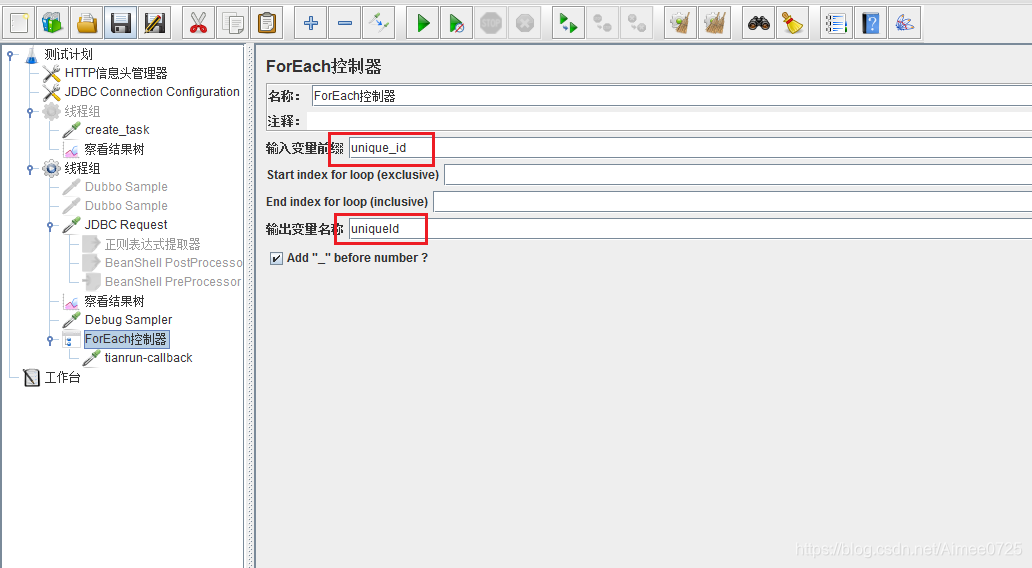Select 察看结果树 under create_task

pos(114,149)
